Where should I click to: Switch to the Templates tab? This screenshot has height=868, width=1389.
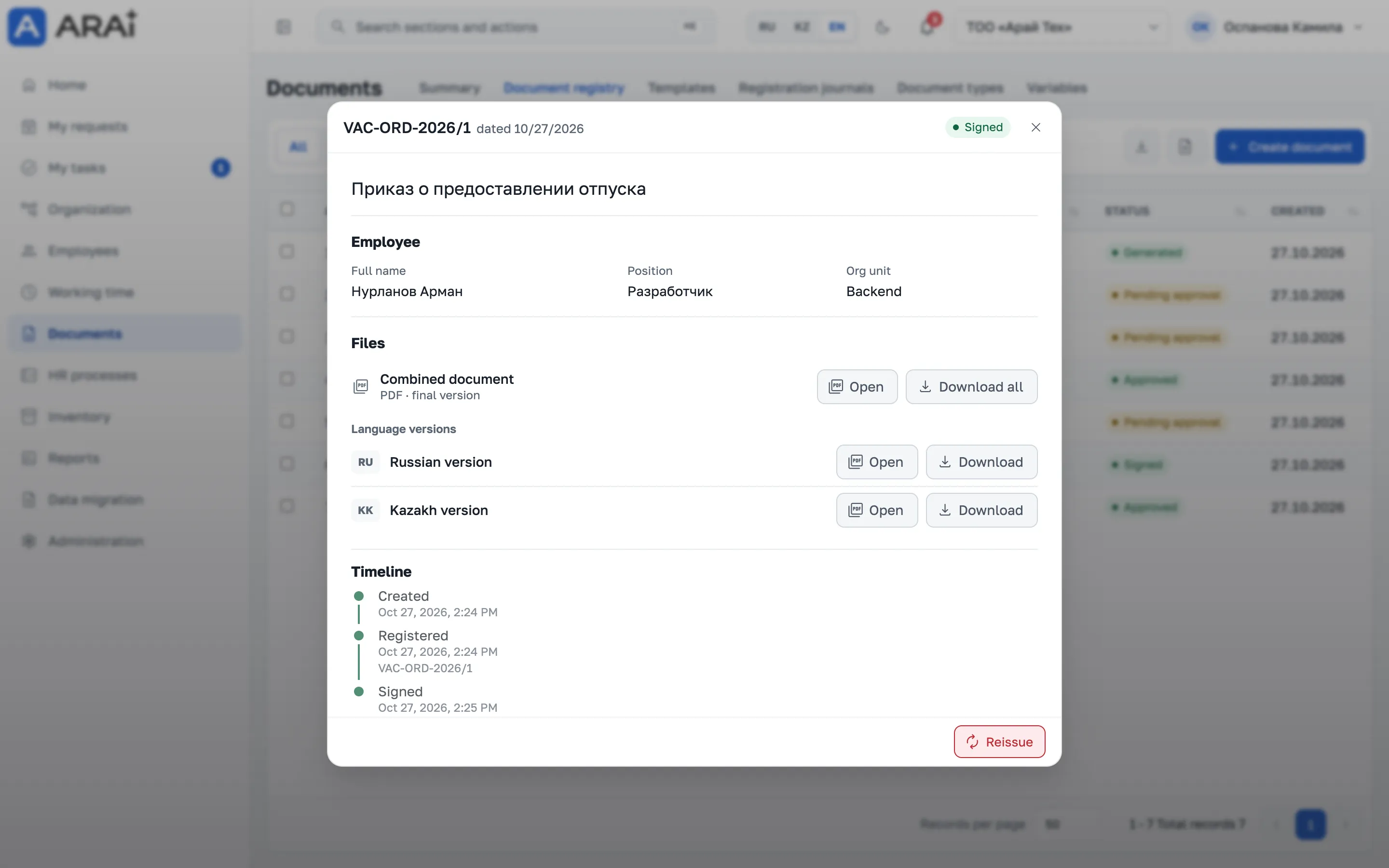(x=681, y=88)
